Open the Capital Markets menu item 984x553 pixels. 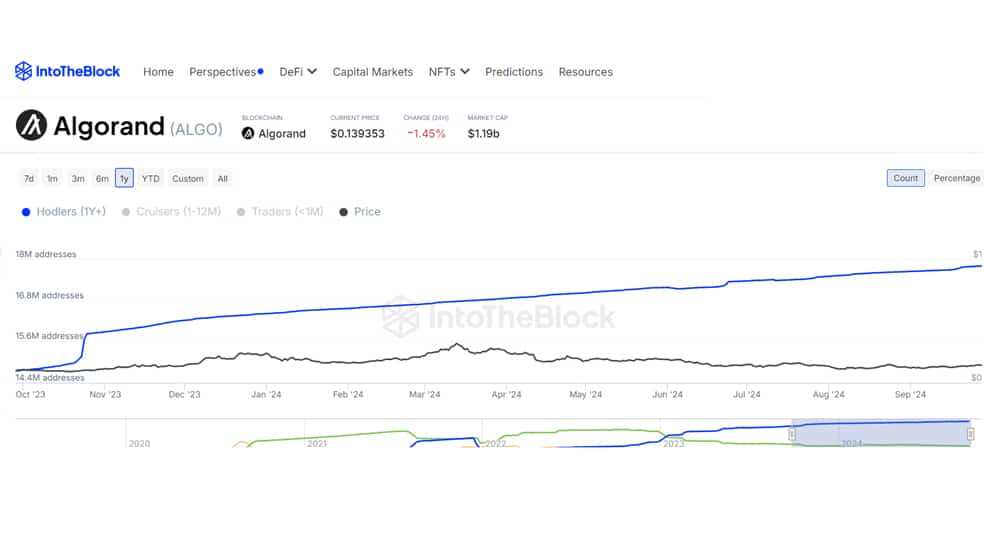pos(373,72)
